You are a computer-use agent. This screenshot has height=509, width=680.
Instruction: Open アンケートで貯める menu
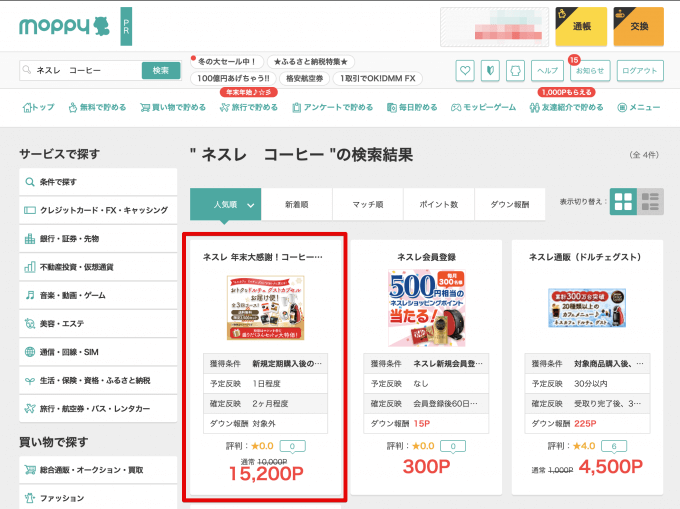[x=332, y=107]
